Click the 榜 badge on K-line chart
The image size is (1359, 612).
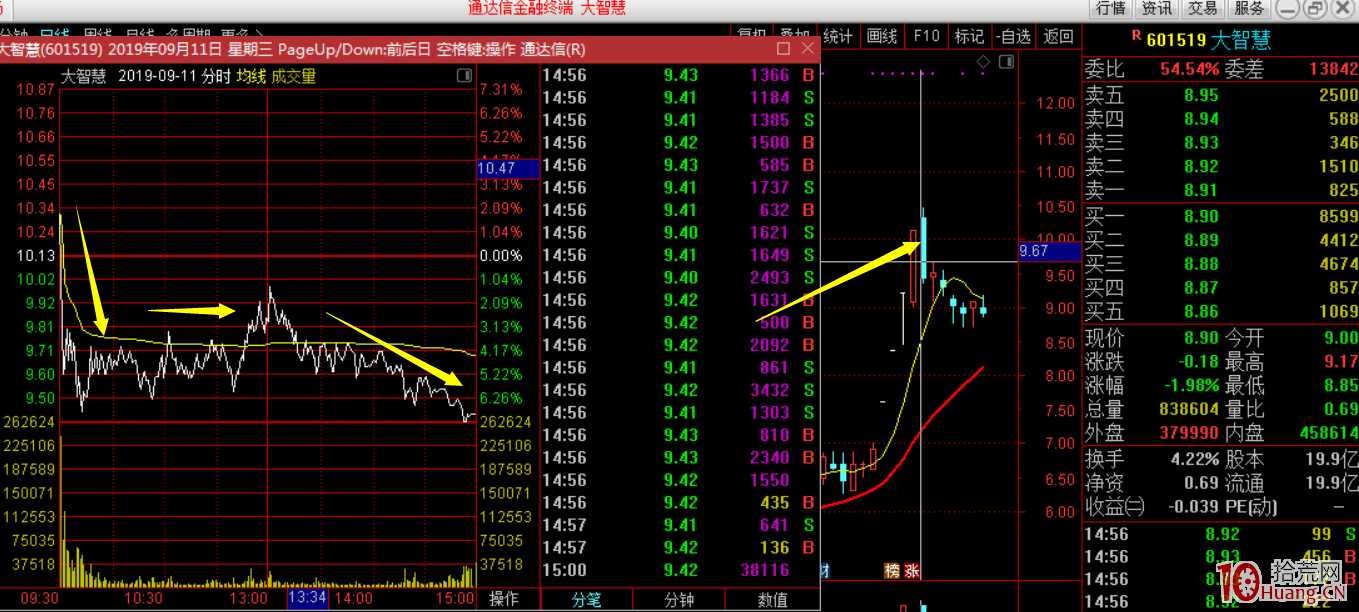pos(891,571)
